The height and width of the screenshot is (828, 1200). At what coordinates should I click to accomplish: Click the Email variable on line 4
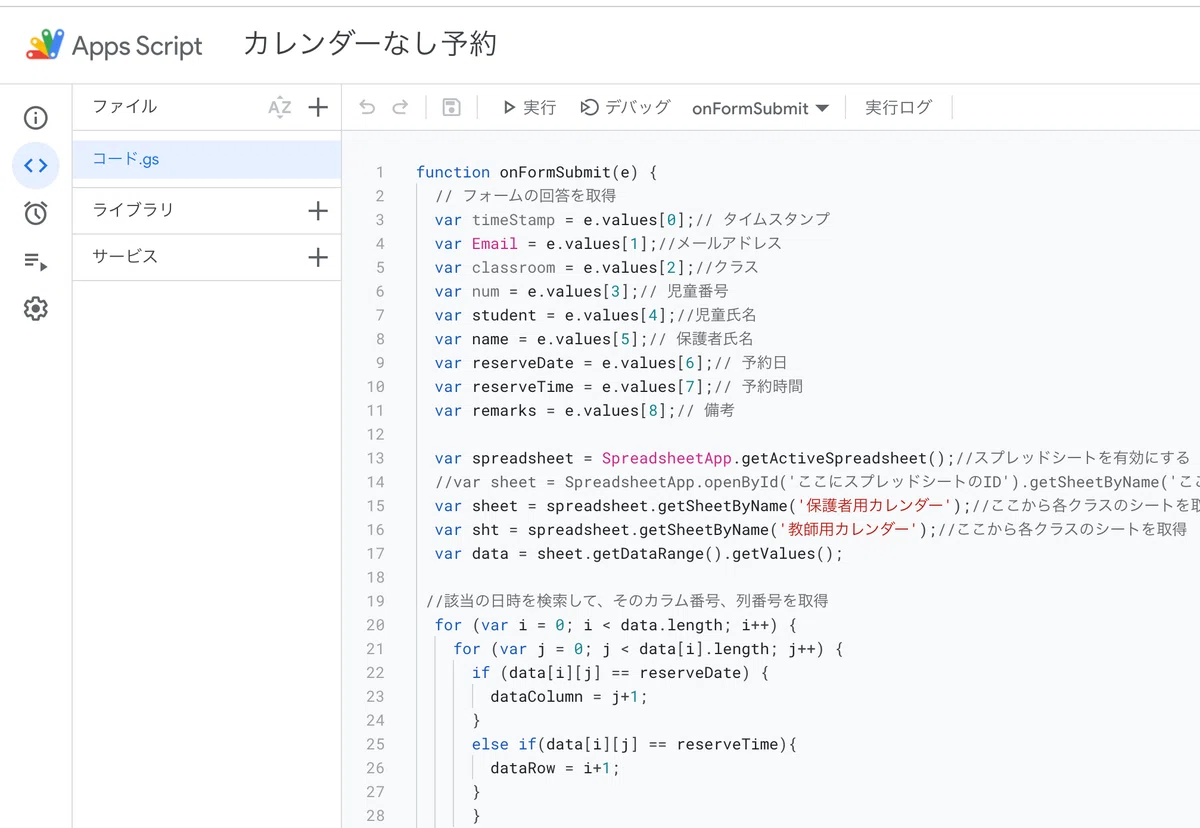click(x=495, y=244)
